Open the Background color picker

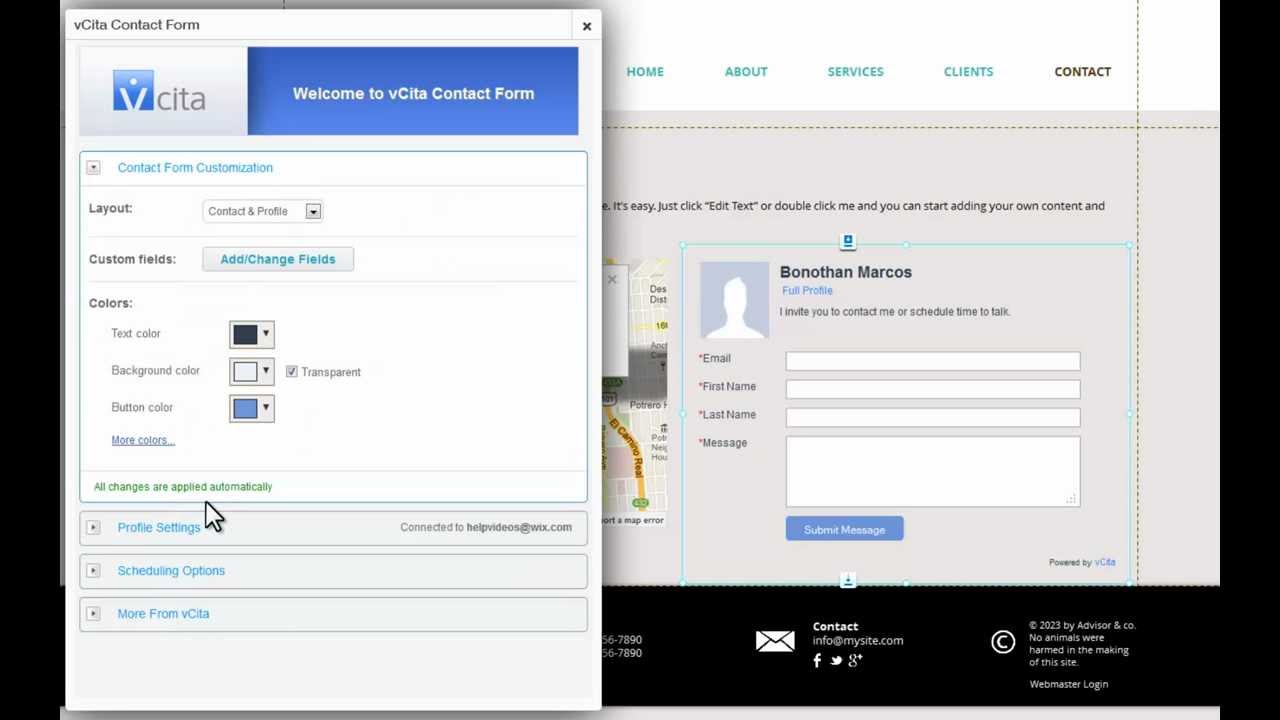tap(252, 371)
